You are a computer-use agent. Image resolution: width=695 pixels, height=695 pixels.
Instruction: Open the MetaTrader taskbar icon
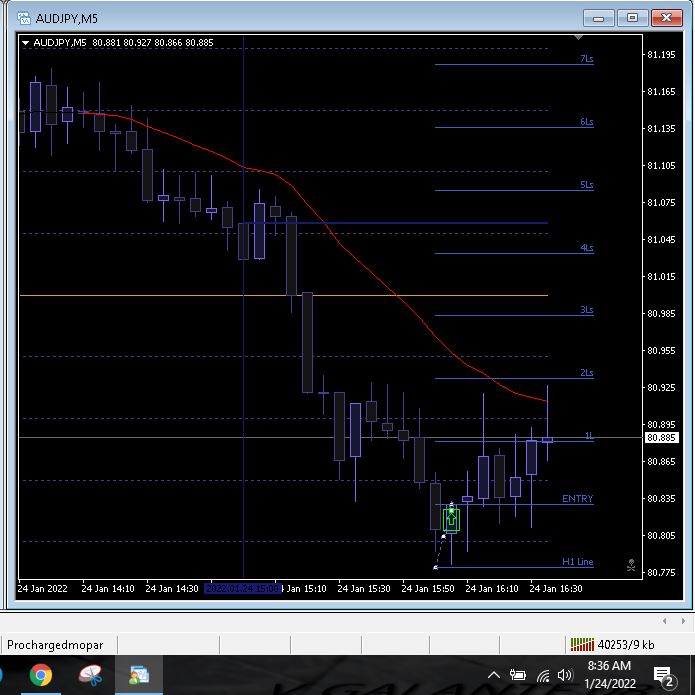(139, 675)
